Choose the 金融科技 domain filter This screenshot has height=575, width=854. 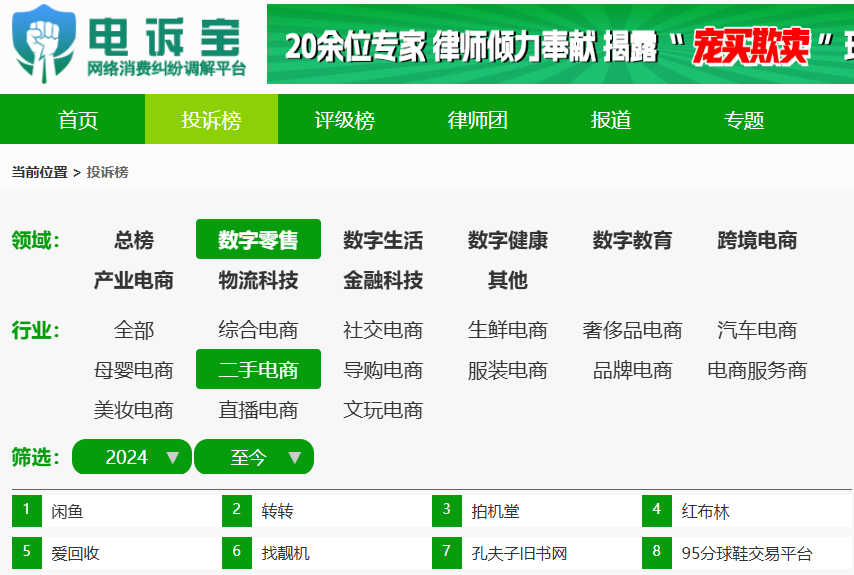[383, 280]
